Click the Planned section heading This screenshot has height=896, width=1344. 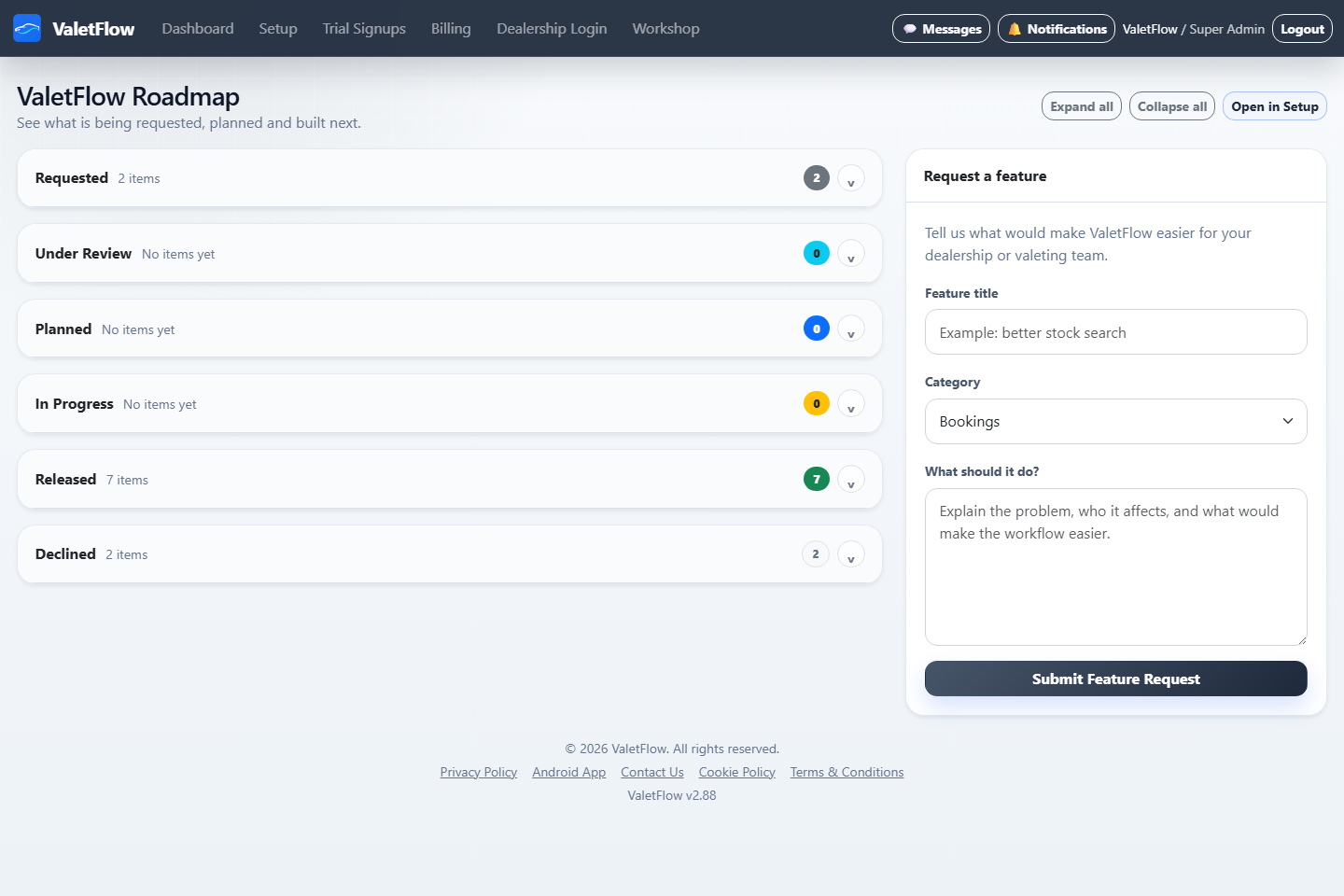pyautogui.click(x=63, y=329)
